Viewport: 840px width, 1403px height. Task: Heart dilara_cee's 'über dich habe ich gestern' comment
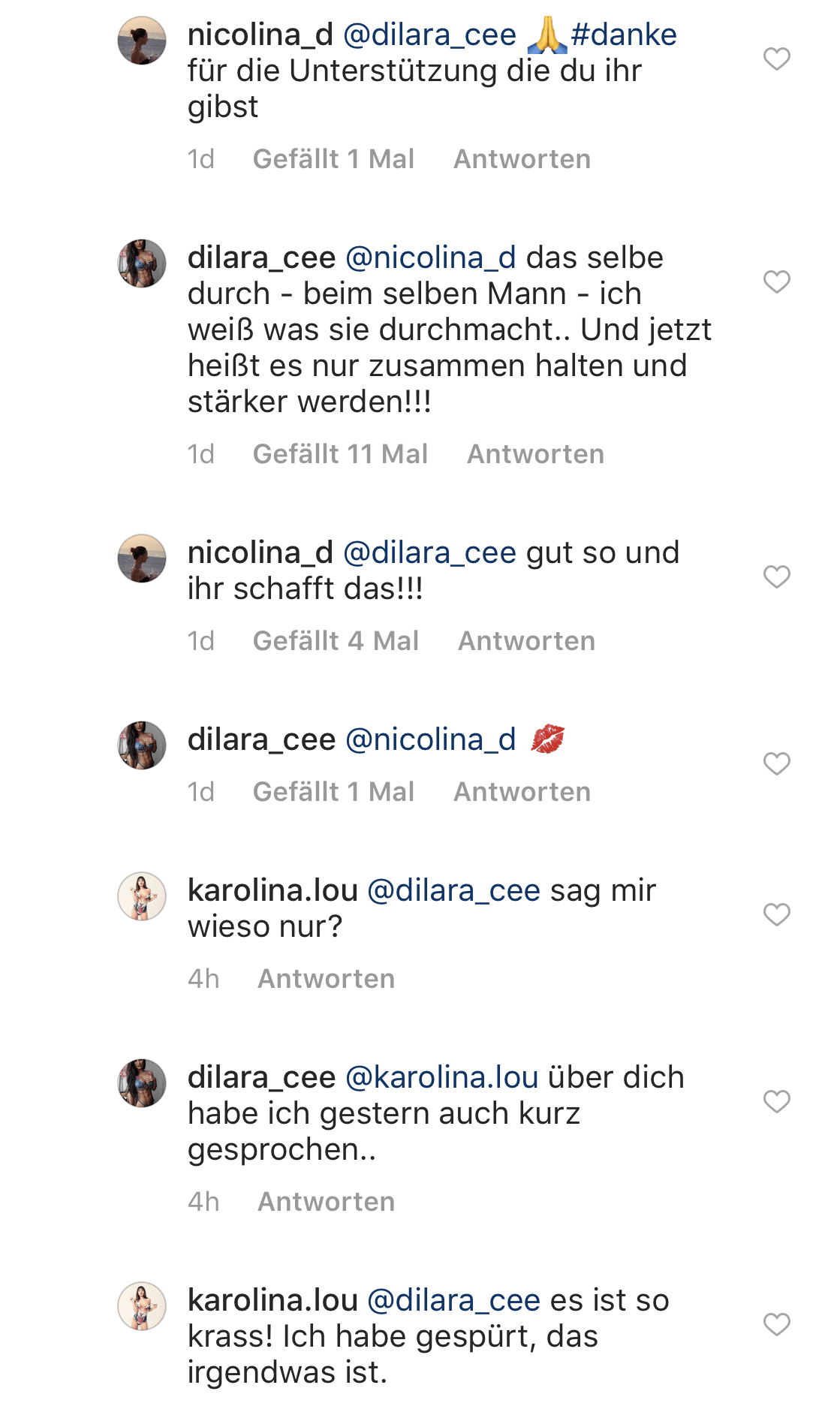point(776,1101)
